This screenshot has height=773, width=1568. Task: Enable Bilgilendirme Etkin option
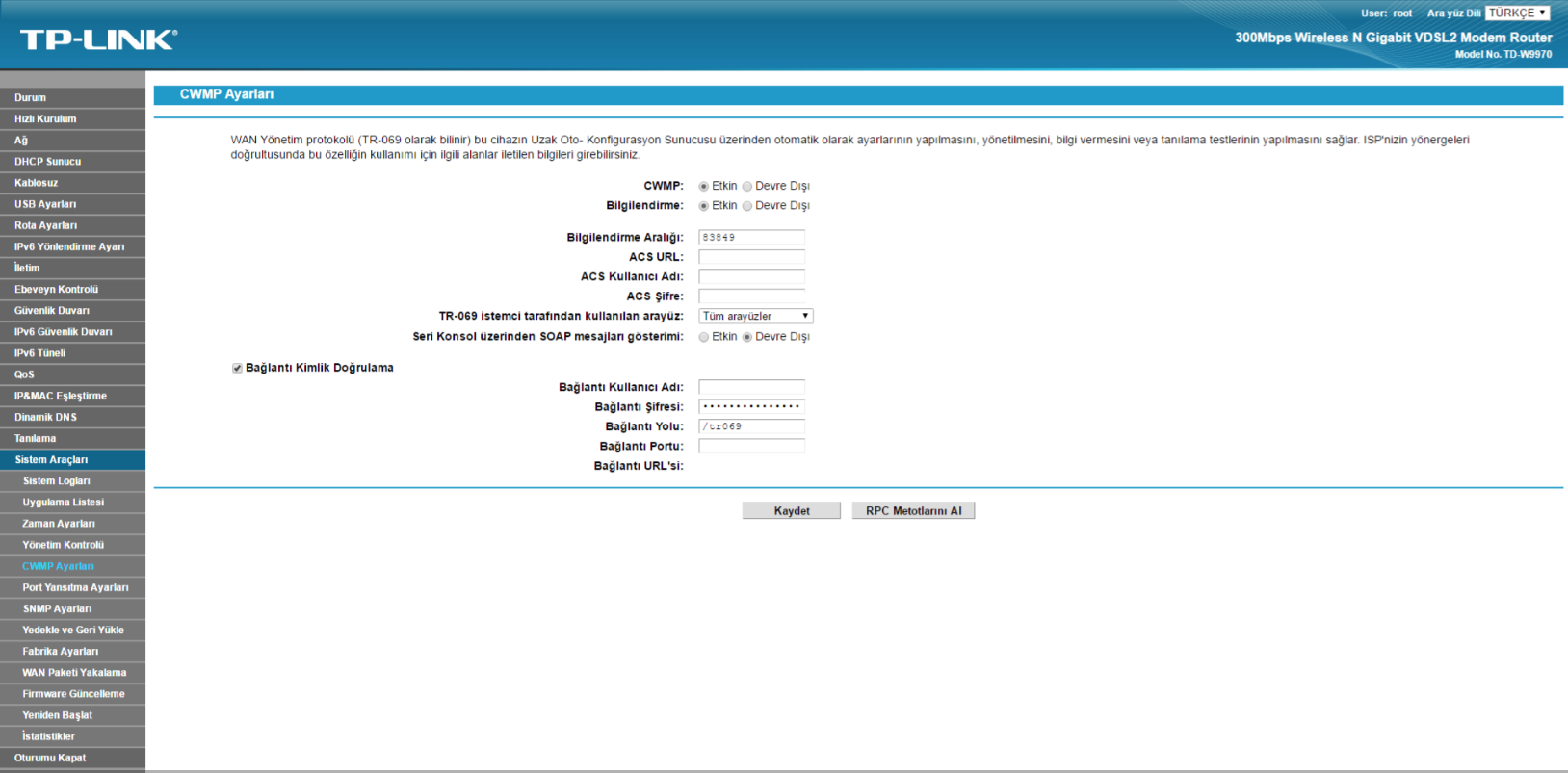(704, 206)
